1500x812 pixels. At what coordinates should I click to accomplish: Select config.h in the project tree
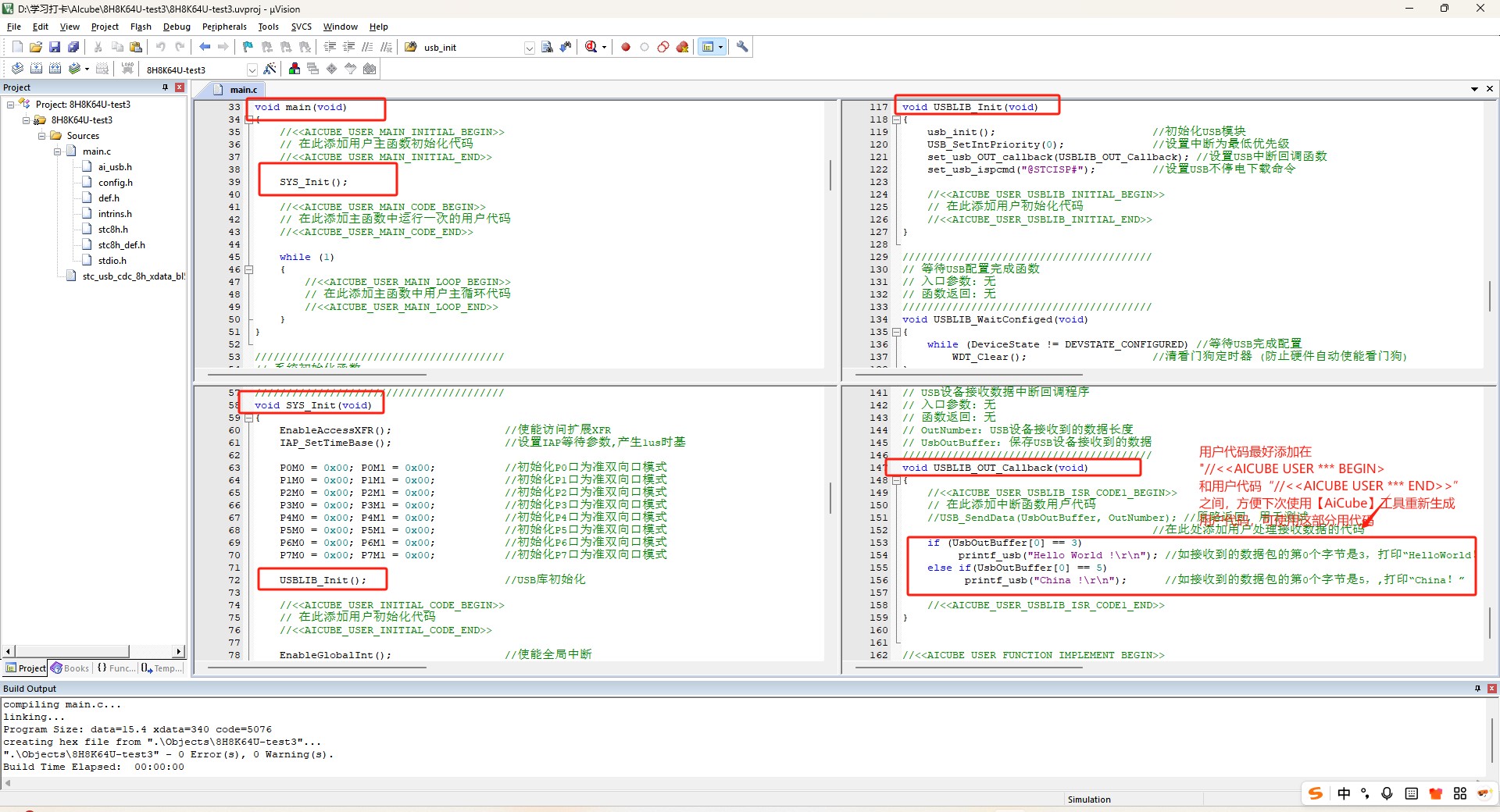click(x=116, y=183)
